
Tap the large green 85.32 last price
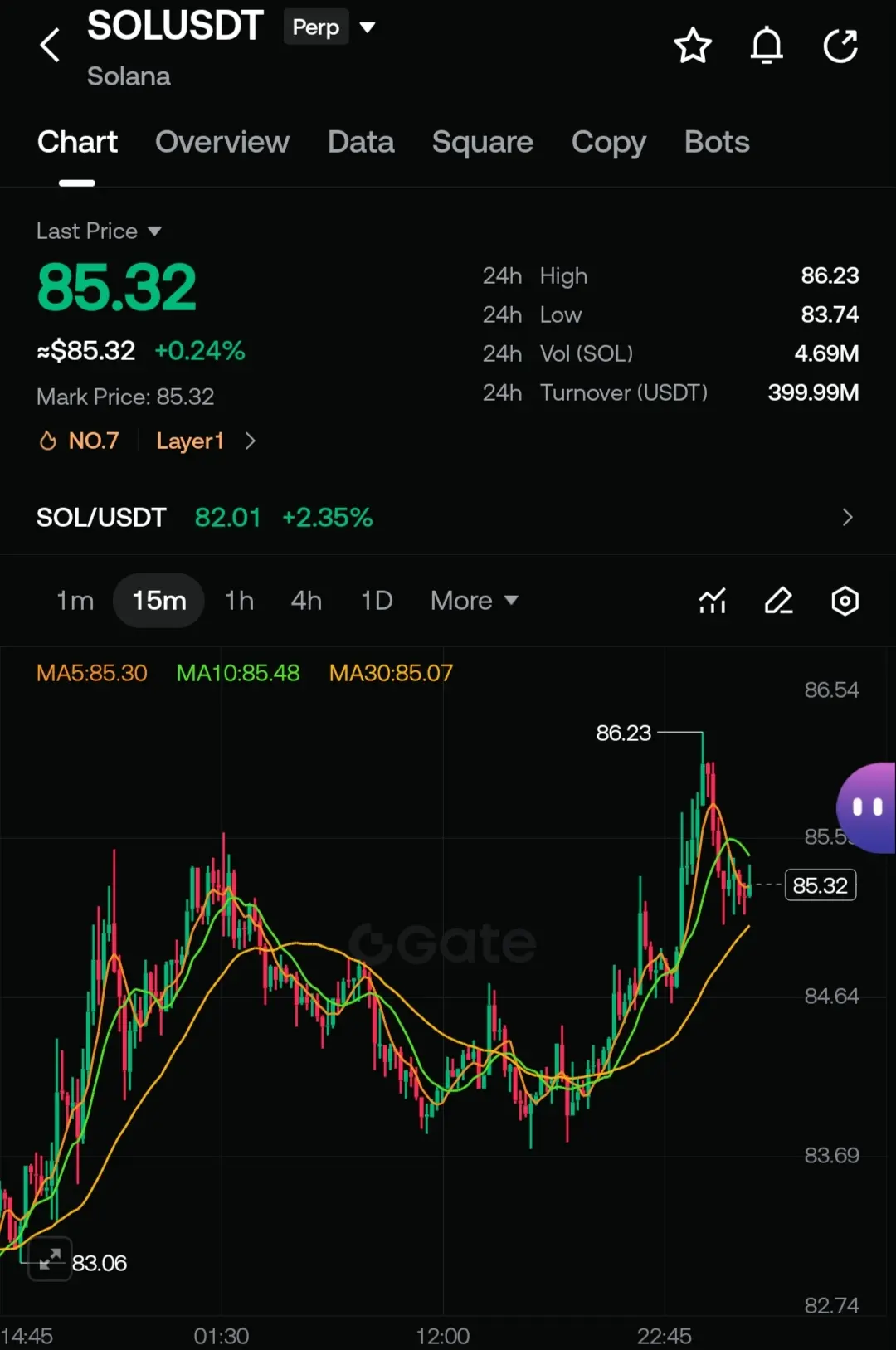click(x=117, y=288)
